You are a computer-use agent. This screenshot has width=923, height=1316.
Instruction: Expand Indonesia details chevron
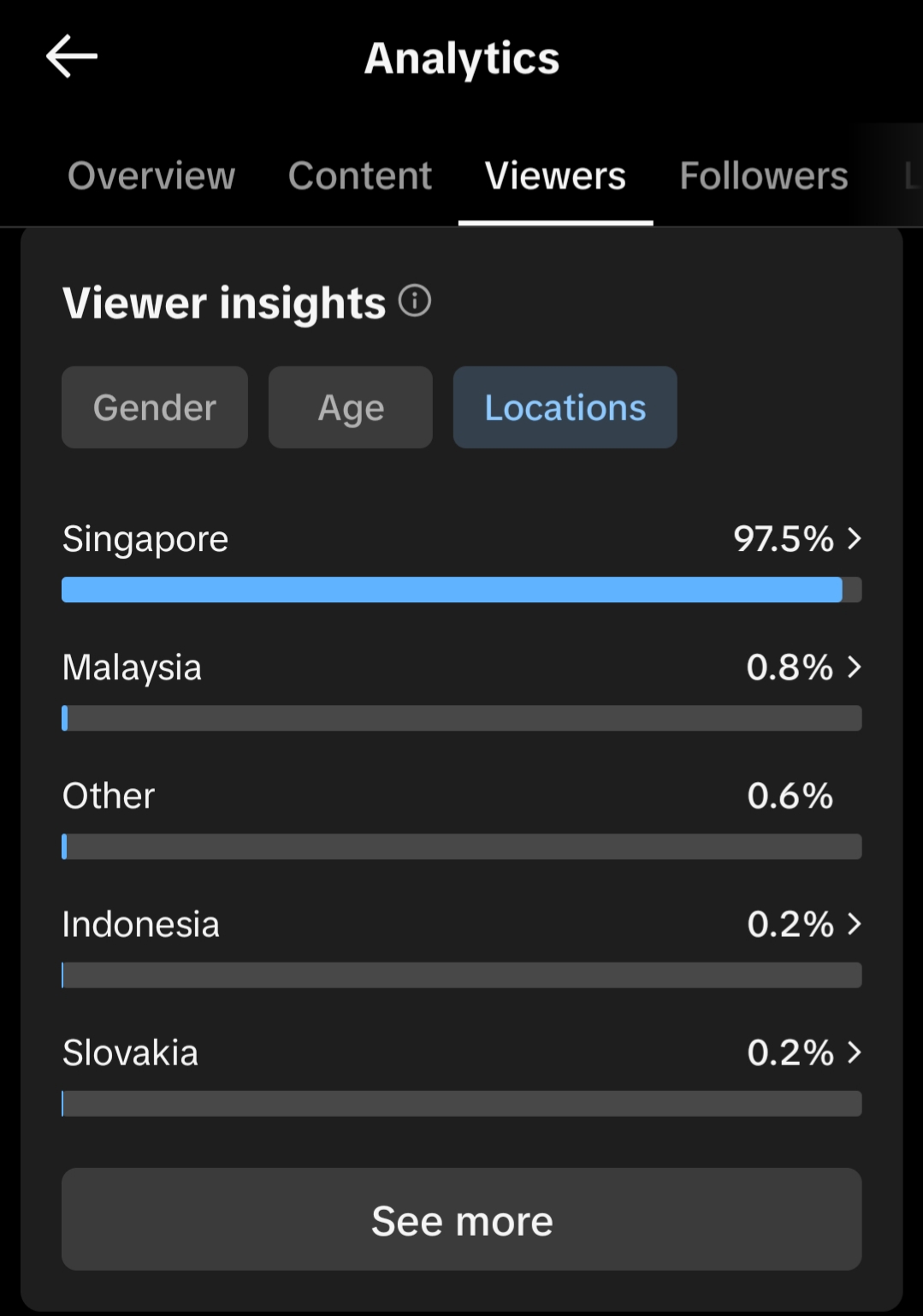[854, 923]
